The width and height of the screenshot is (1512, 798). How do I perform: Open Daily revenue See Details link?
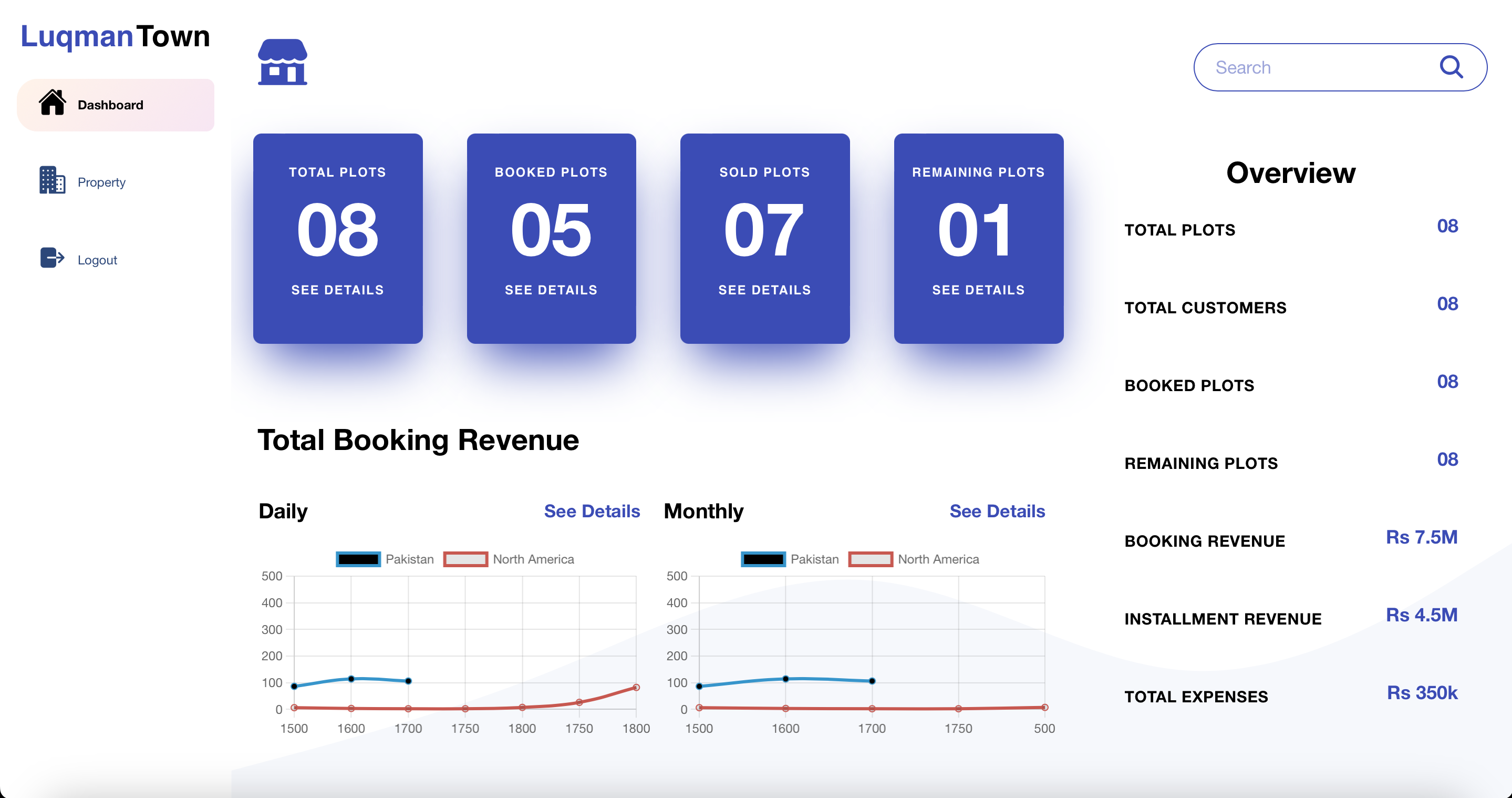592,511
